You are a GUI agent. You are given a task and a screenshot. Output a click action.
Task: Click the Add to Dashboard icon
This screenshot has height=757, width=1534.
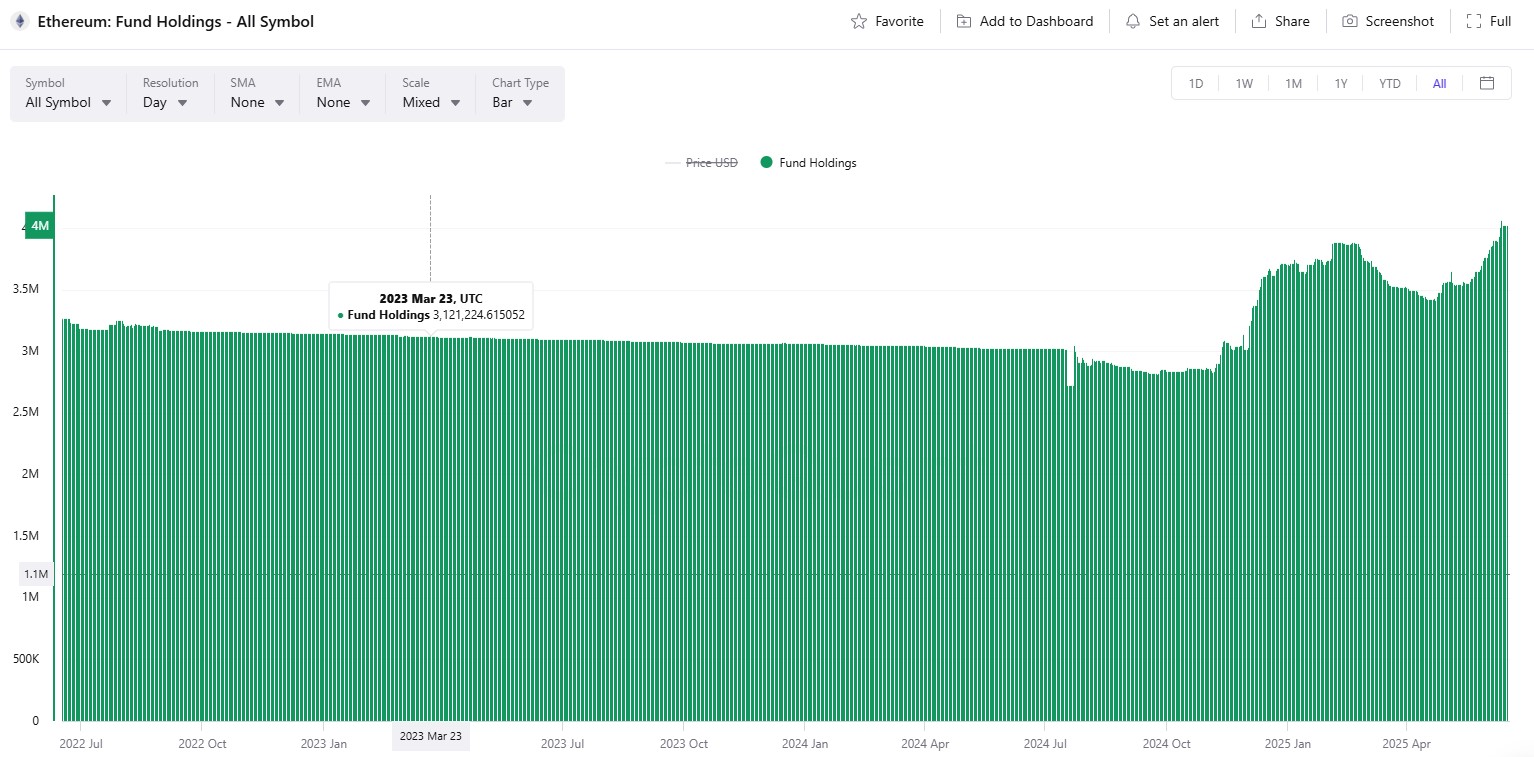click(x=964, y=21)
